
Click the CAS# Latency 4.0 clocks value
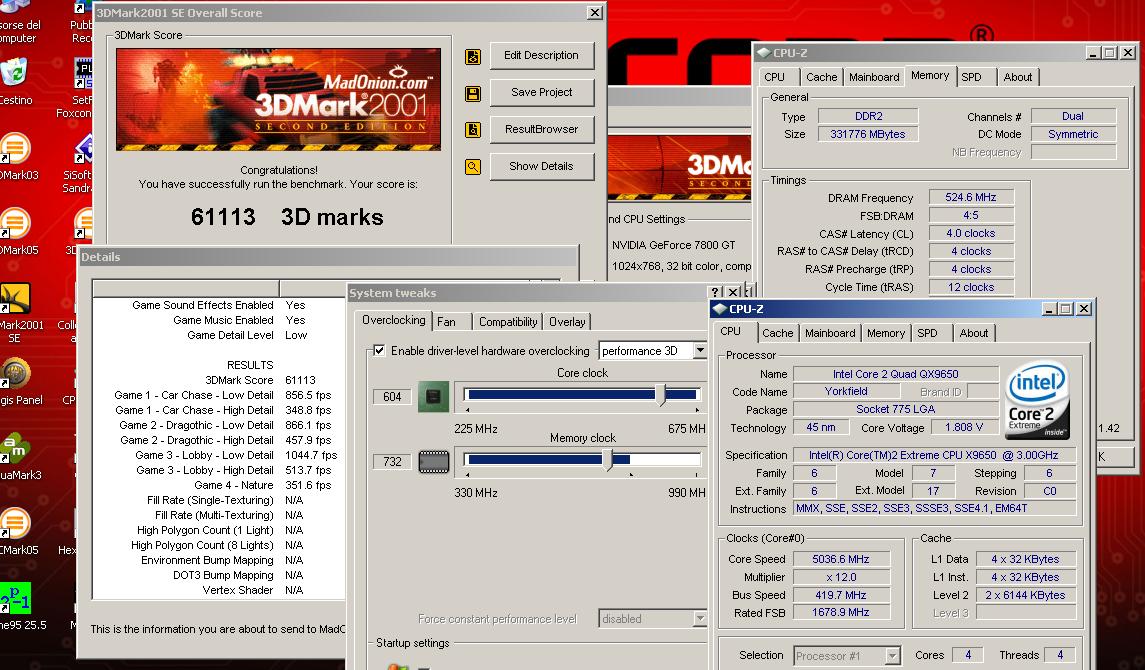(x=970, y=234)
